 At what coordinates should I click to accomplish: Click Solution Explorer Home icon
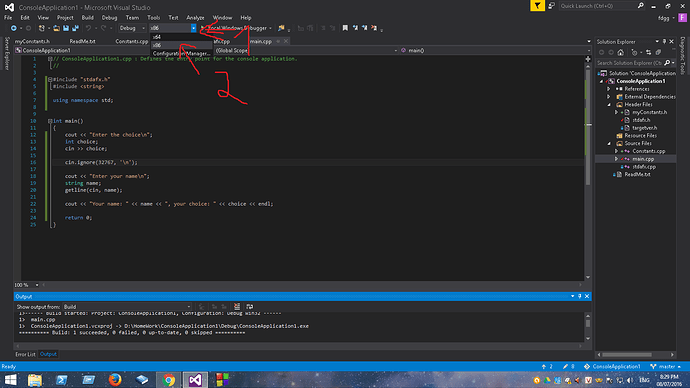(620, 52)
